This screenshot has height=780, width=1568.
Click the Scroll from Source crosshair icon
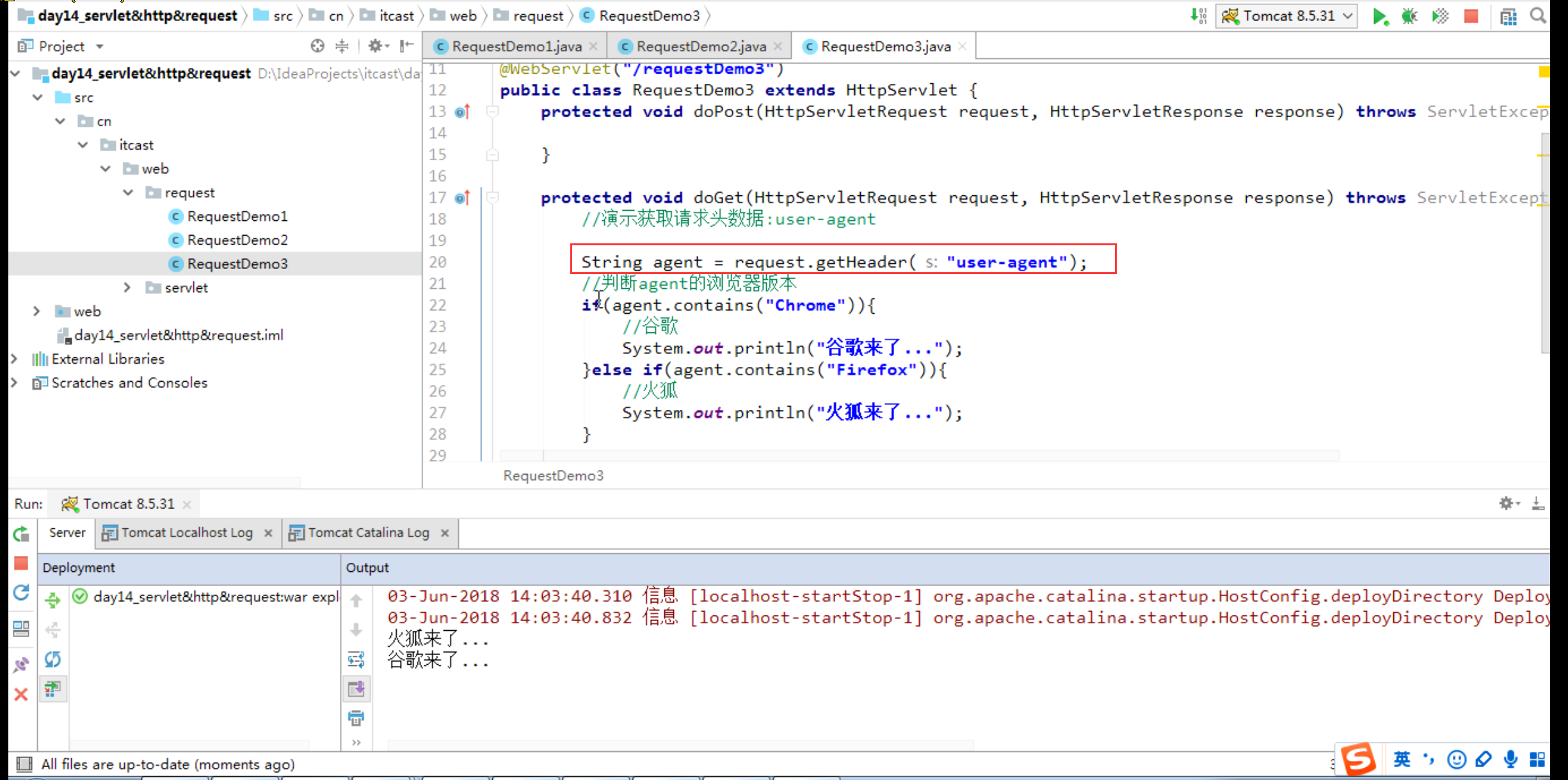[317, 45]
